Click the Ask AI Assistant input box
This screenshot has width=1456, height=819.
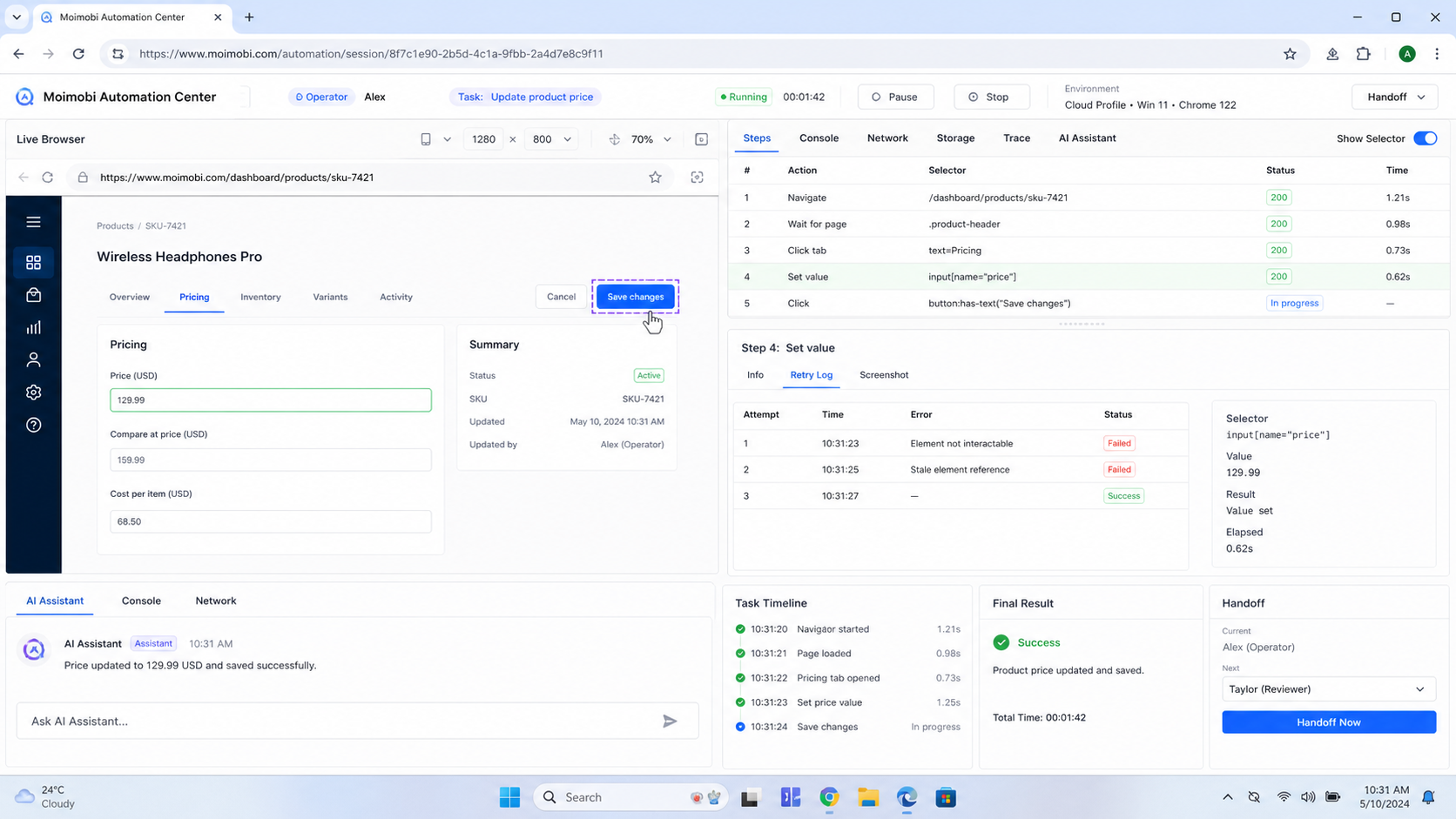click(x=357, y=721)
